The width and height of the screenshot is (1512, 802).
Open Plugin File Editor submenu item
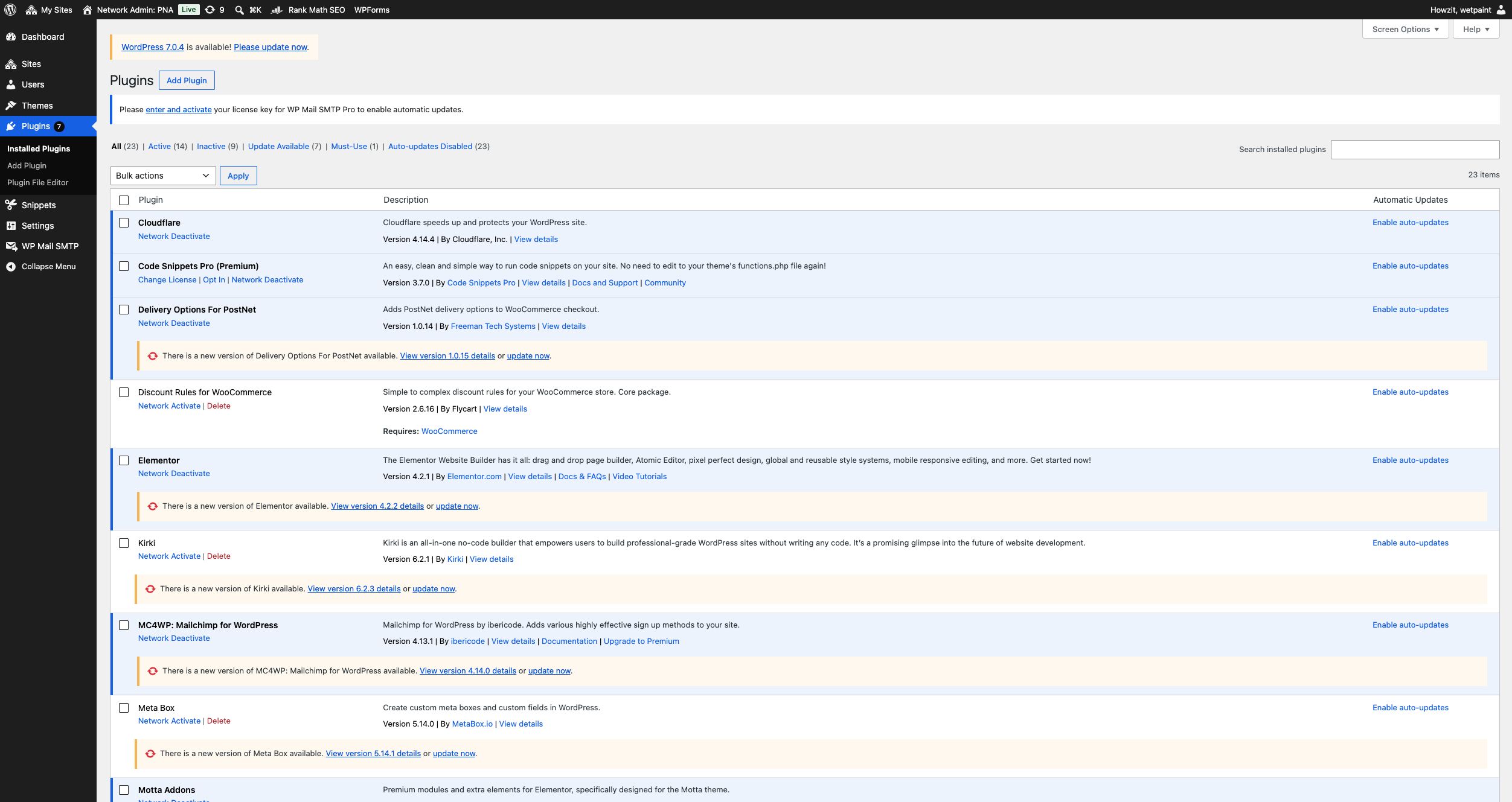pos(37,182)
